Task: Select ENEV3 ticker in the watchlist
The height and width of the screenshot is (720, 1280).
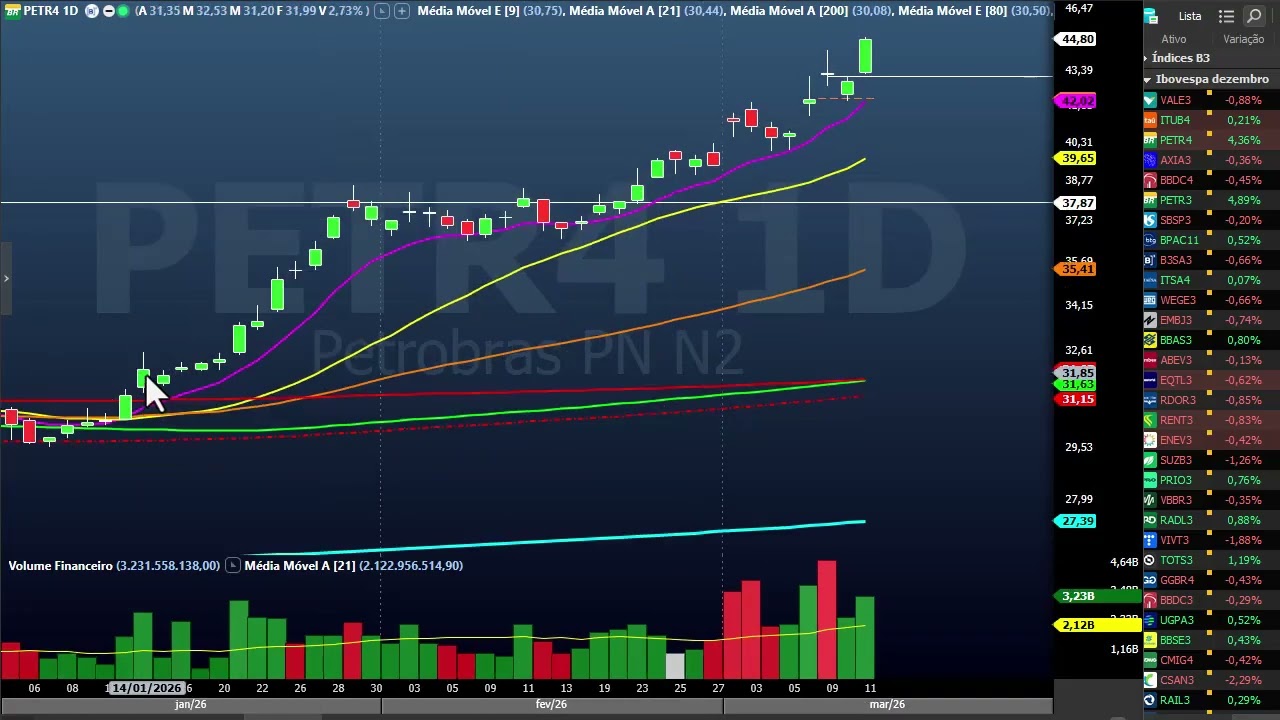Action: click(1176, 440)
